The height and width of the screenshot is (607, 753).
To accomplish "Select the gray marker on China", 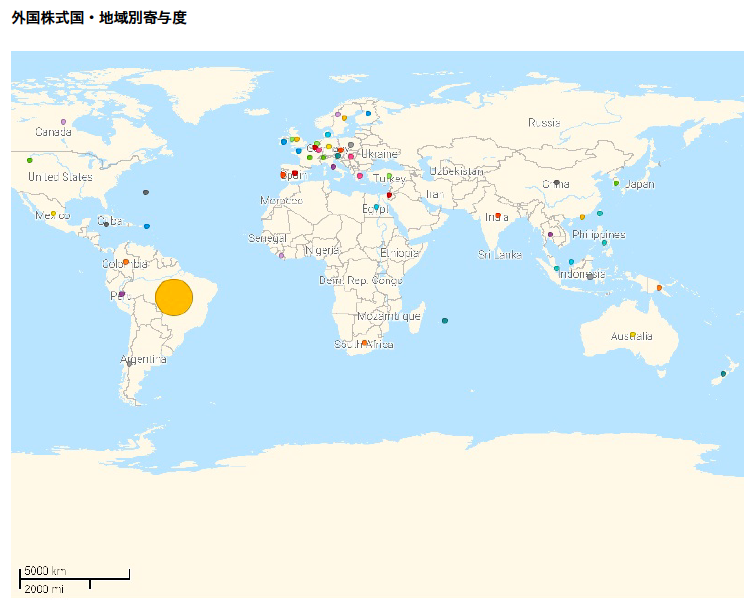I will (x=556, y=183).
